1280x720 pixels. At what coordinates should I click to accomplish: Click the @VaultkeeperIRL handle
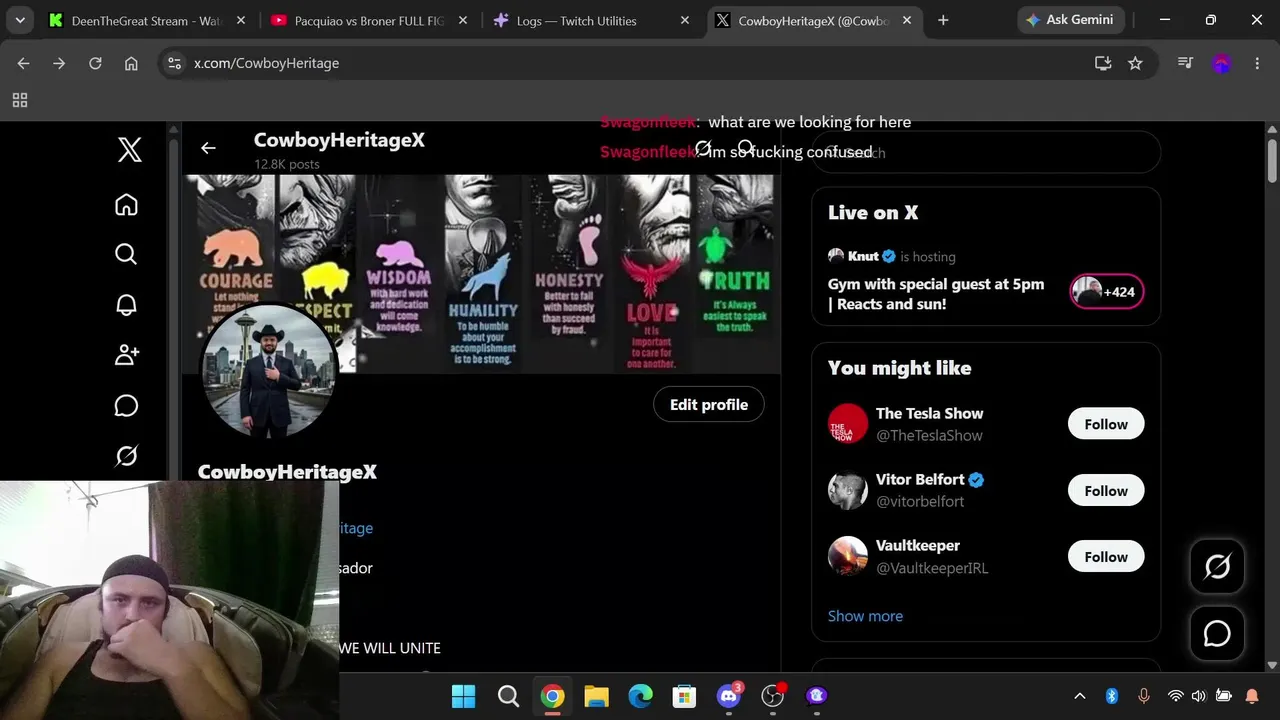[x=932, y=568]
